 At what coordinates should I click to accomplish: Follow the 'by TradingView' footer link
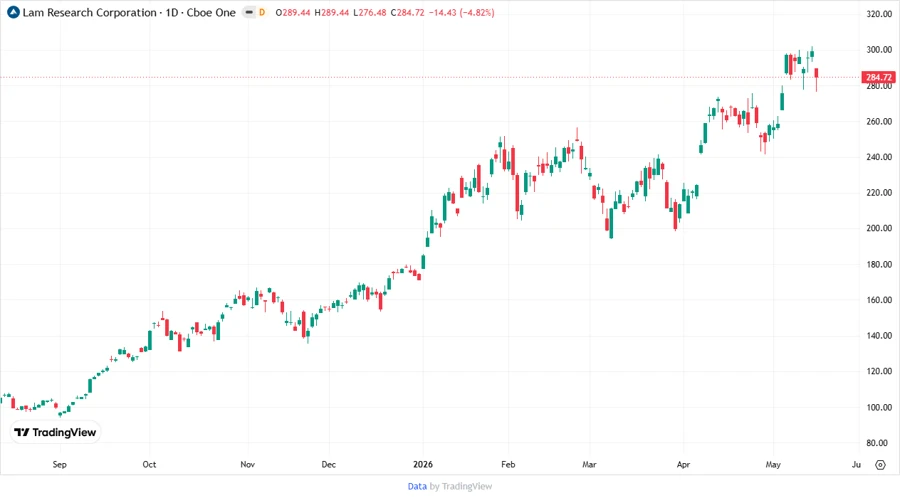click(461, 486)
